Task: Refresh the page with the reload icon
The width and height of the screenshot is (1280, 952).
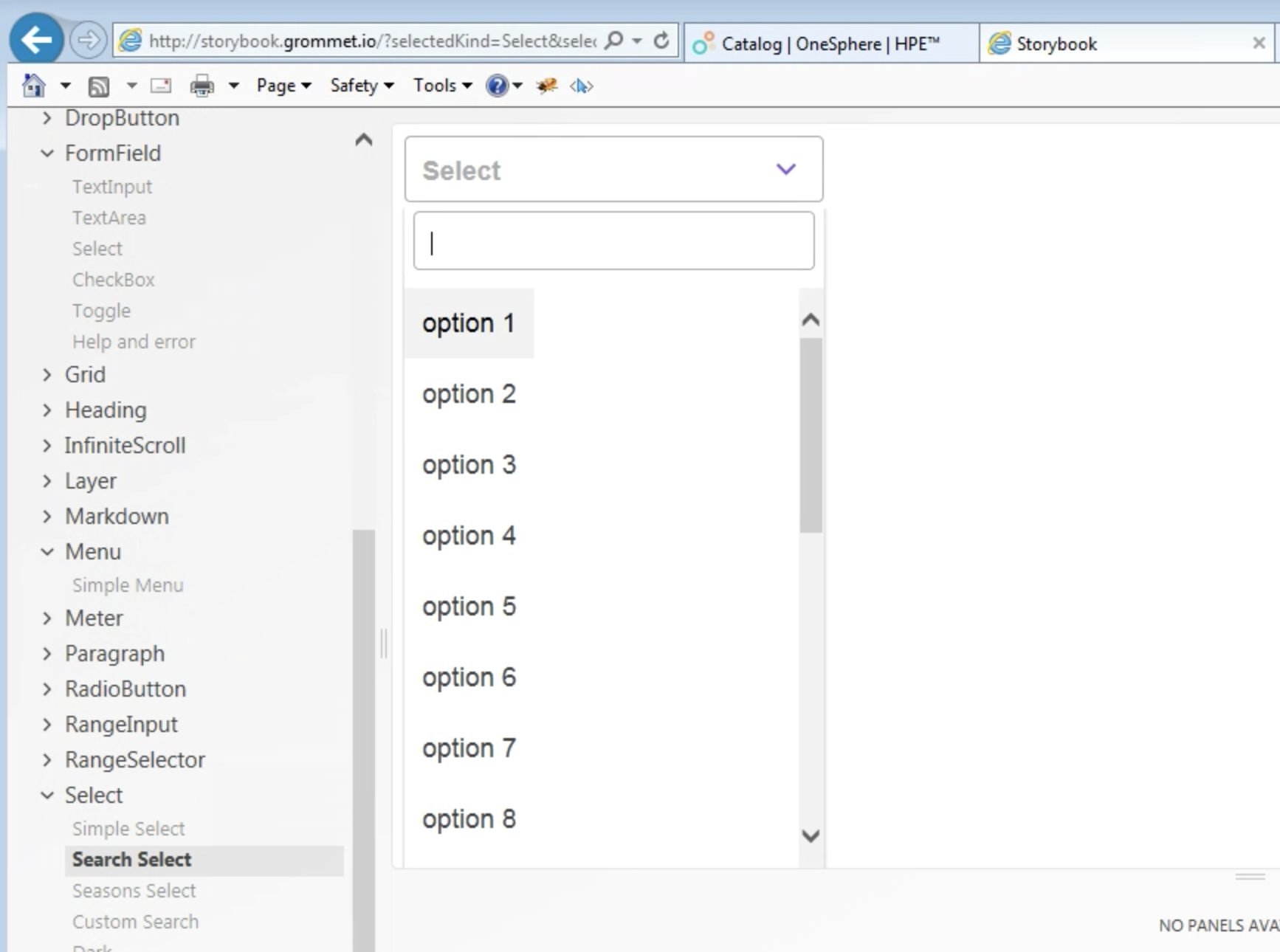Action: pos(660,41)
